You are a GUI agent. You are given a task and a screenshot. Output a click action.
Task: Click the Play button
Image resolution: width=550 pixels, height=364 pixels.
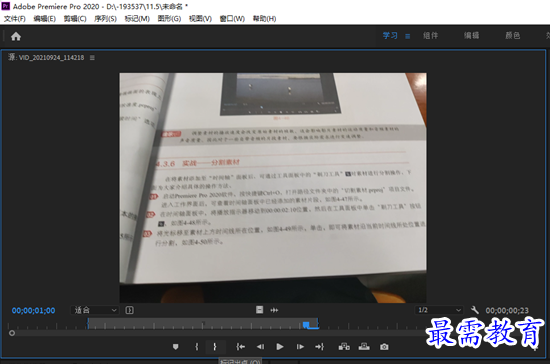[280, 347]
